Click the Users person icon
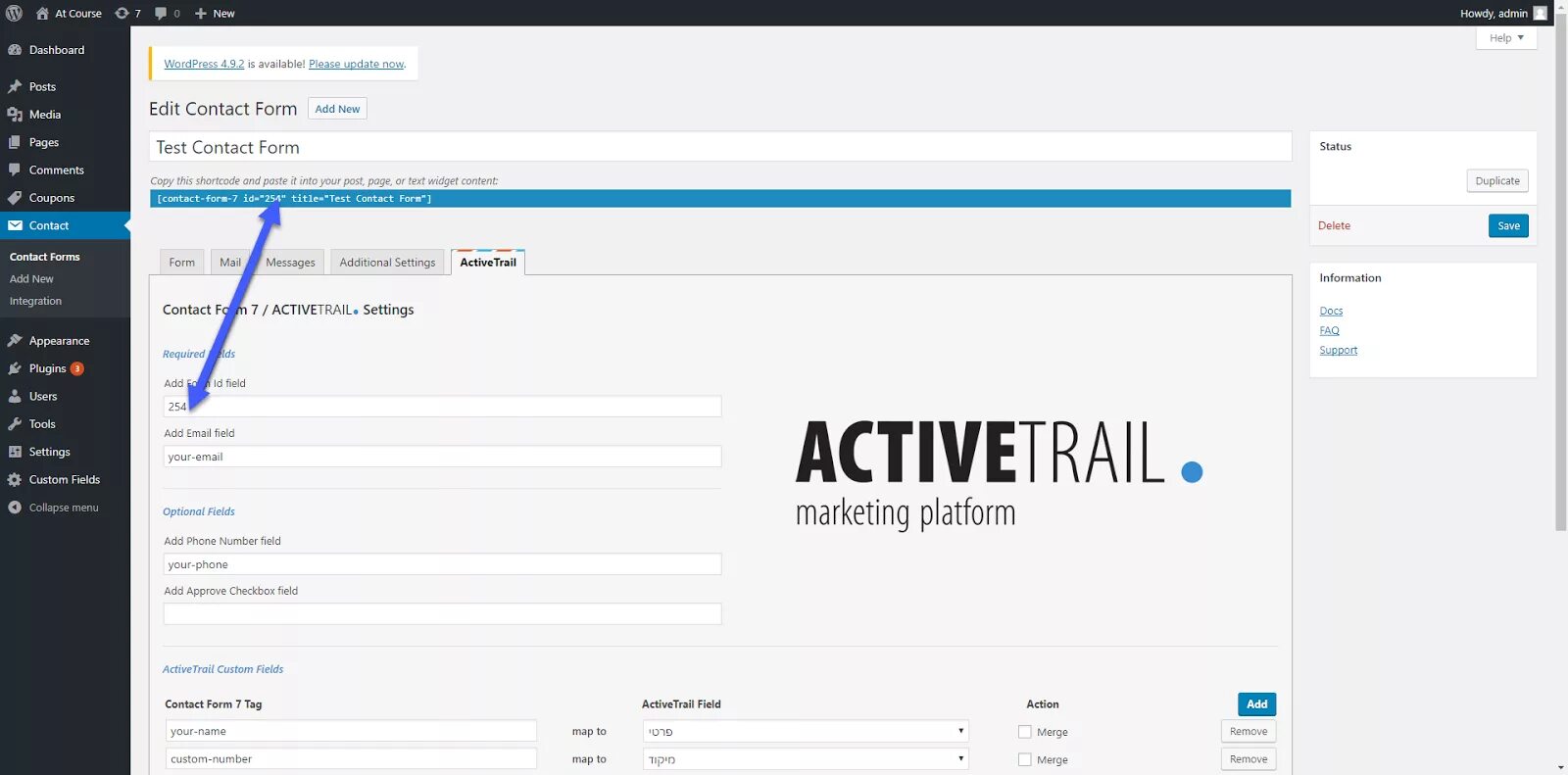Screen dimensions: 1568x775 tap(15, 397)
